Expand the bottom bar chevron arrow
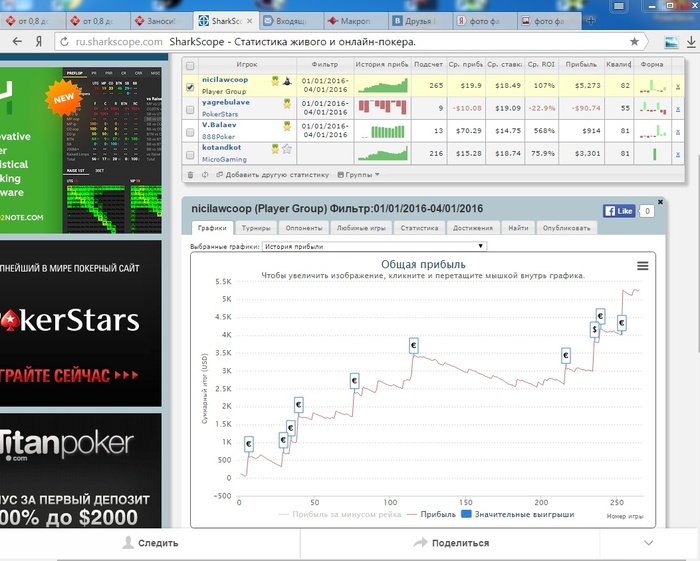 pyautogui.click(x=649, y=543)
